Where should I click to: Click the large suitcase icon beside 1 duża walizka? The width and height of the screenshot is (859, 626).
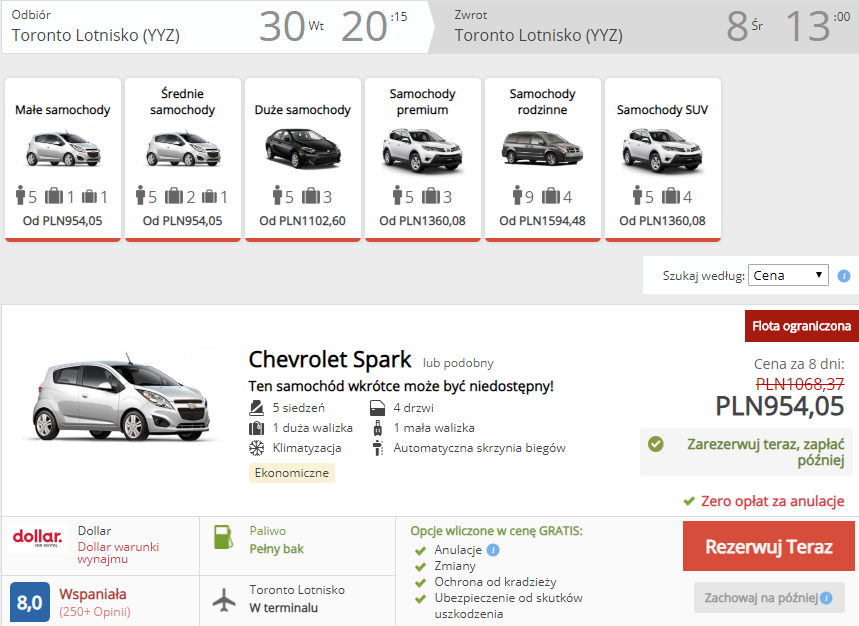coord(256,428)
